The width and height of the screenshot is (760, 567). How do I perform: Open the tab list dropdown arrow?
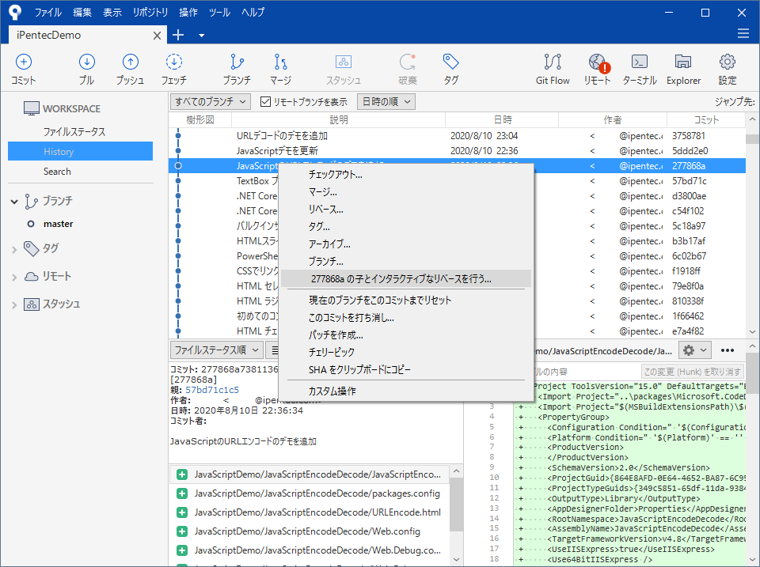(202, 35)
